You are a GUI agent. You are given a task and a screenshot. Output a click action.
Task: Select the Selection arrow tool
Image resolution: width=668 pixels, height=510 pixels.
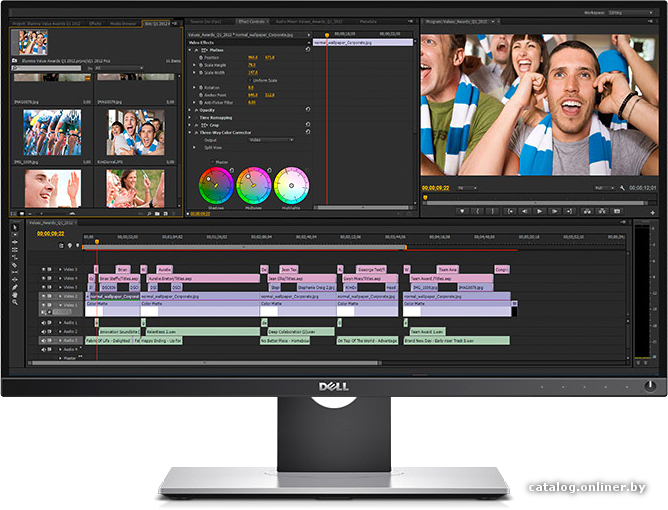pos(14,228)
